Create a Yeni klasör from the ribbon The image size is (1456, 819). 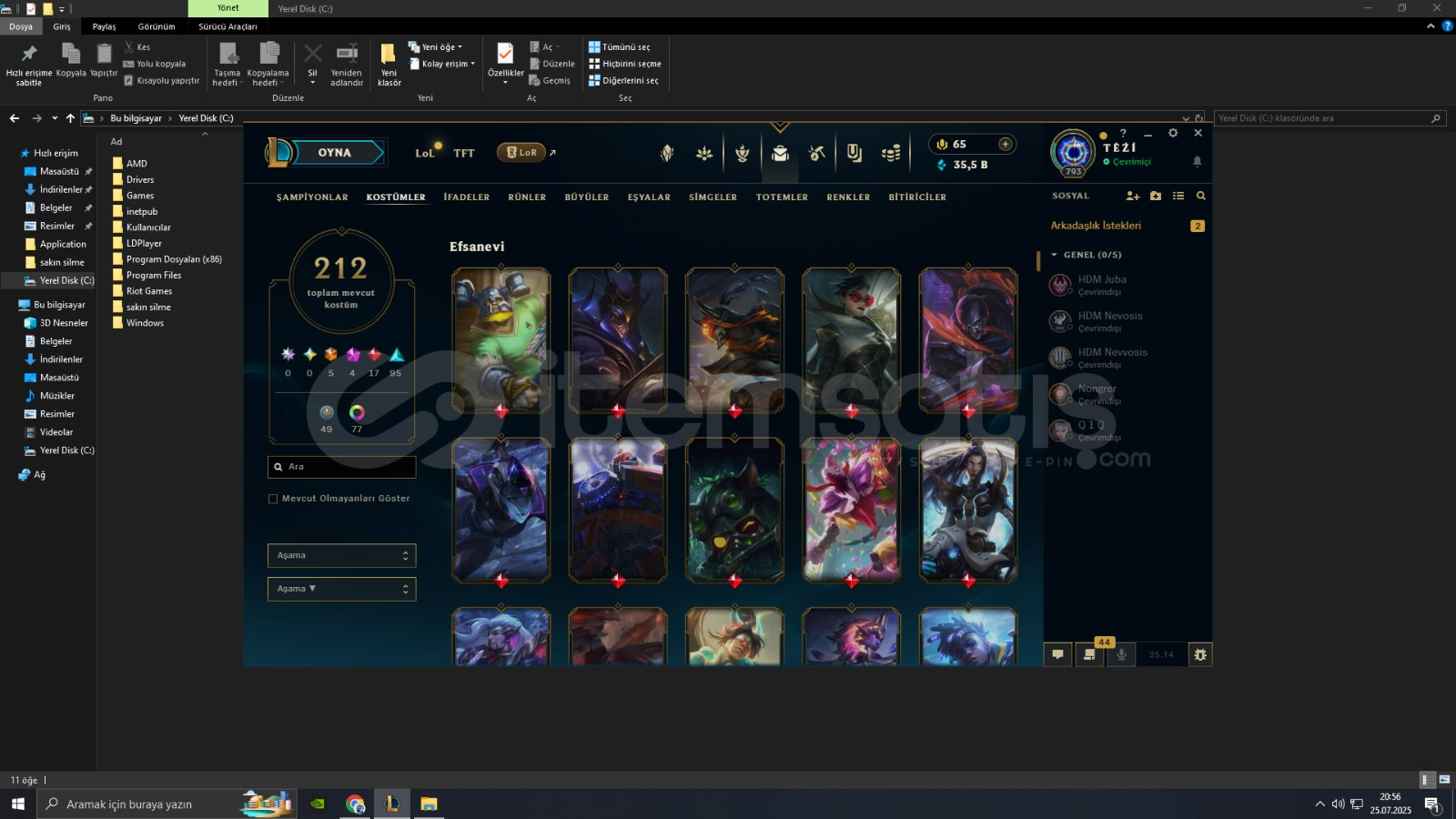point(389,64)
